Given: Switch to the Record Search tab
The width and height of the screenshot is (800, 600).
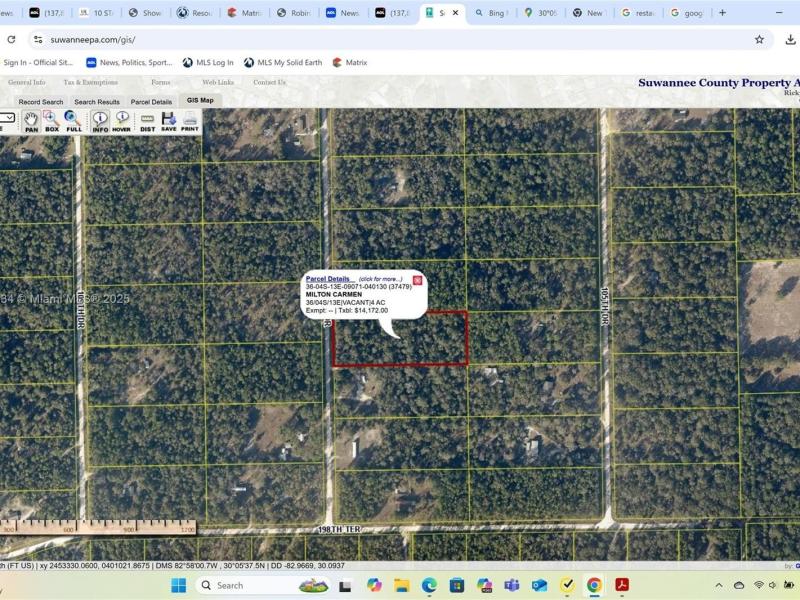Looking at the screenshot, I should (40, 101).
